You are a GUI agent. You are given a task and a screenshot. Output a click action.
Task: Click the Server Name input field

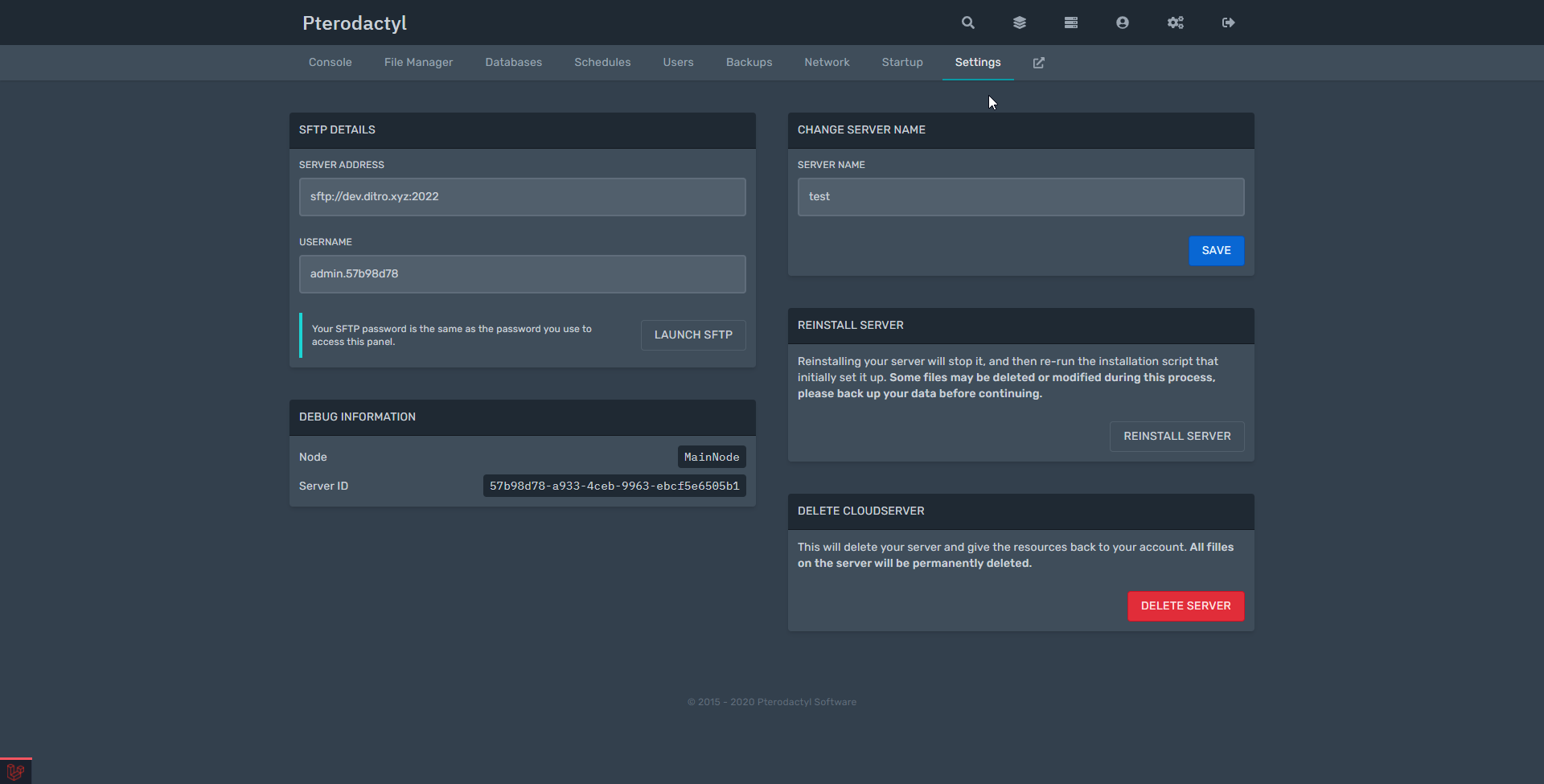click(1020, 197)
